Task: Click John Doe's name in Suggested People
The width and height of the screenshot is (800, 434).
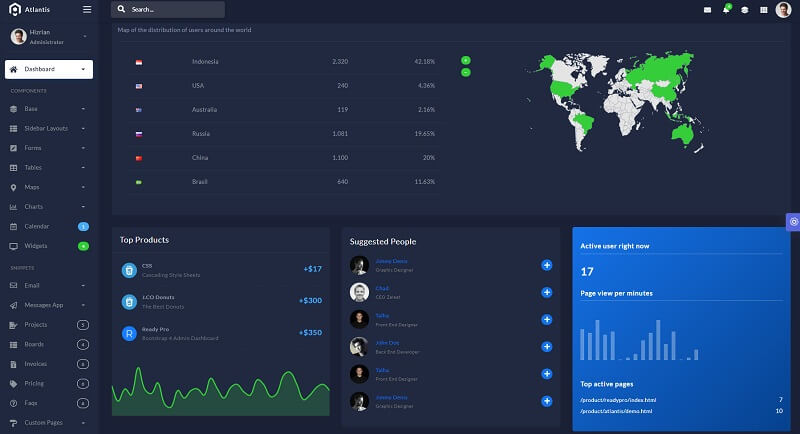Action: [388, 342]
